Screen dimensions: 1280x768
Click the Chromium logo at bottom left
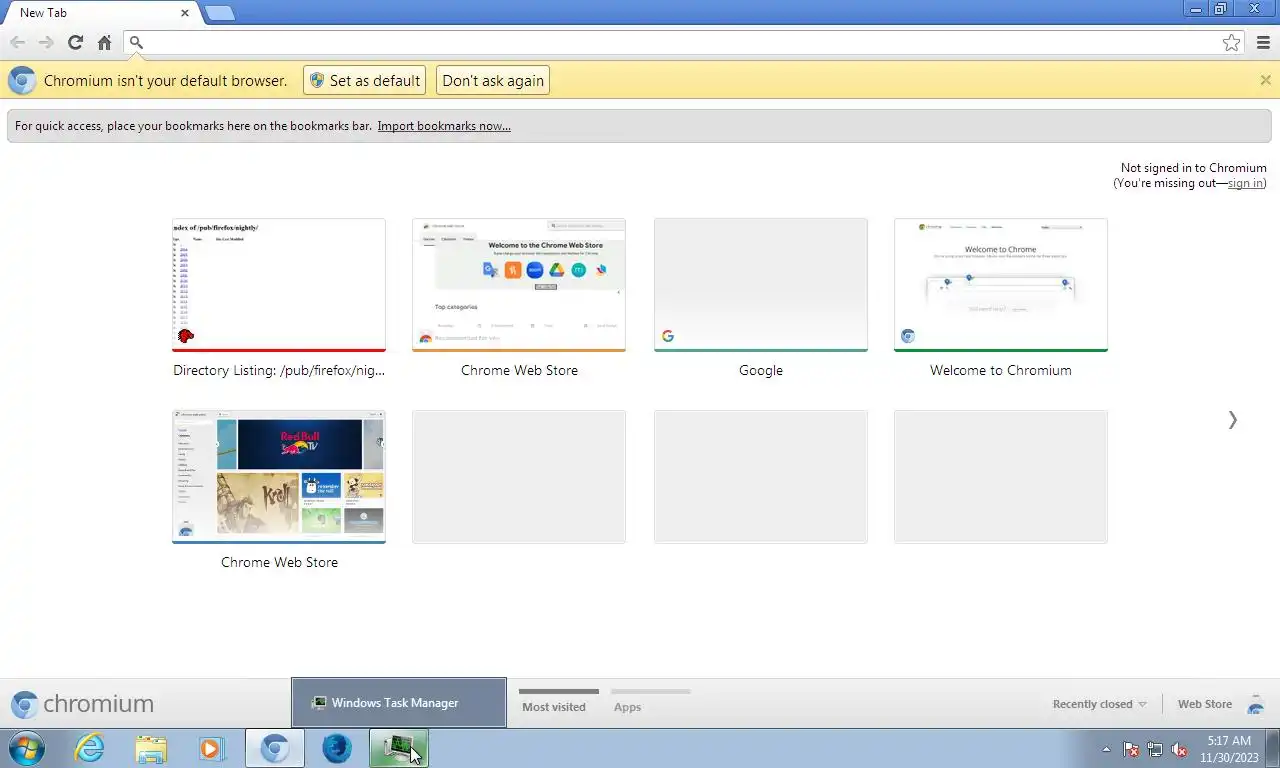point(83,704)
